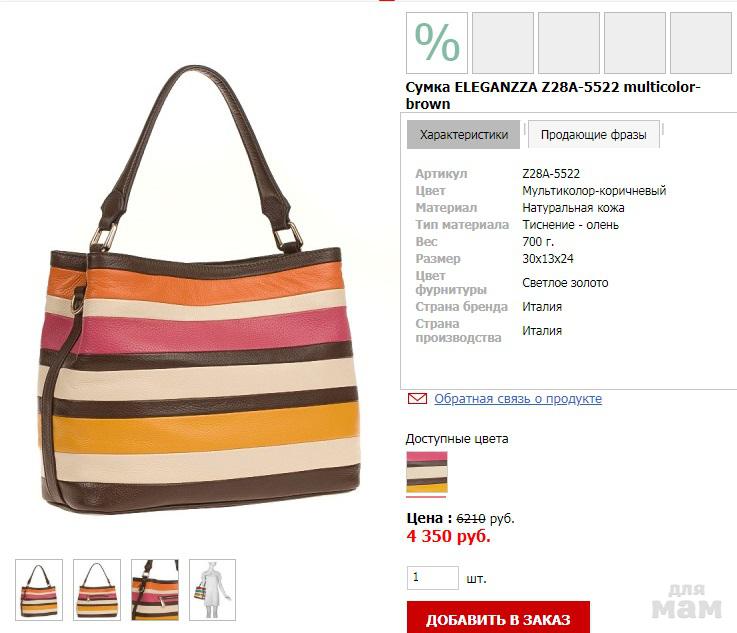Add the bag via ДОБАВИТЬ В ЗАКАЗ
The width and height of the screenshot is (737, 633).
coord(498,617)
